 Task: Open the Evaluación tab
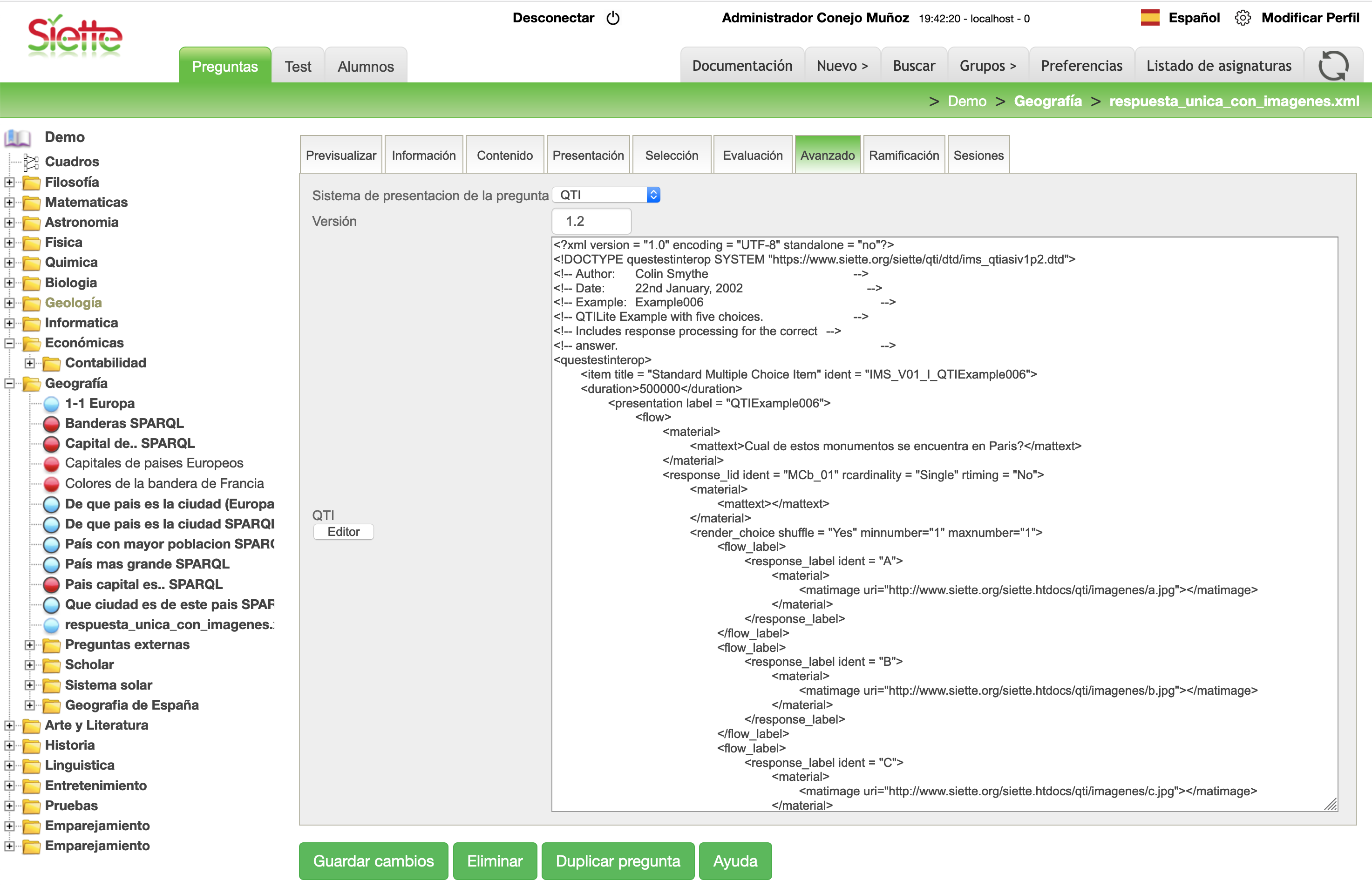pyautogui.click(x=752, y=156)
